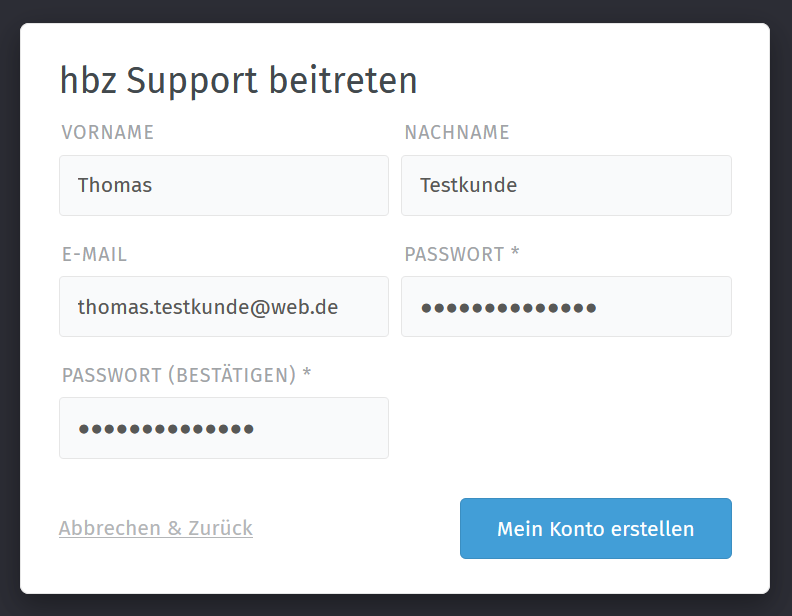
Task: Follow the Abbrechen & Zurück link
Action: click(156, 528)
